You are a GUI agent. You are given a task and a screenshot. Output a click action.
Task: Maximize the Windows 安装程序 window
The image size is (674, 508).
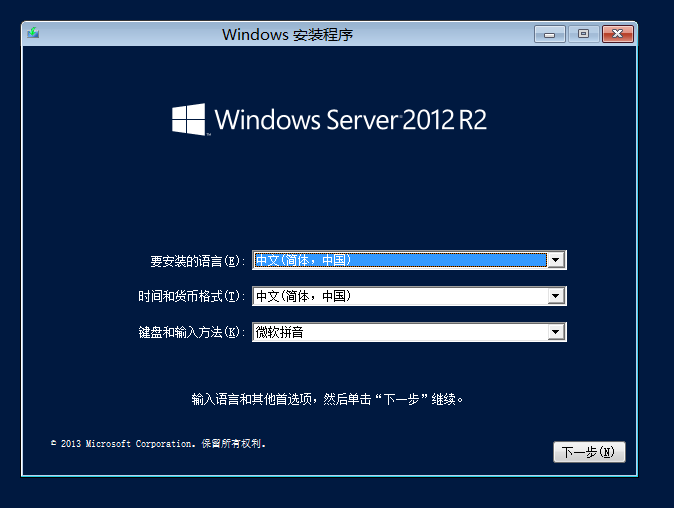[x=583, y=34]
